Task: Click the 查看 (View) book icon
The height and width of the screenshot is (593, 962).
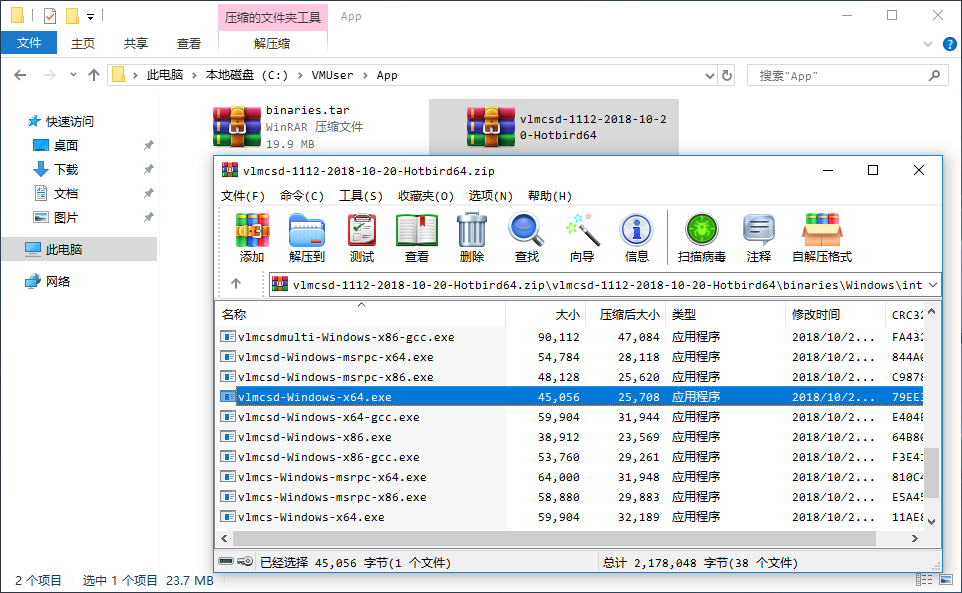Action: [417, 230]
